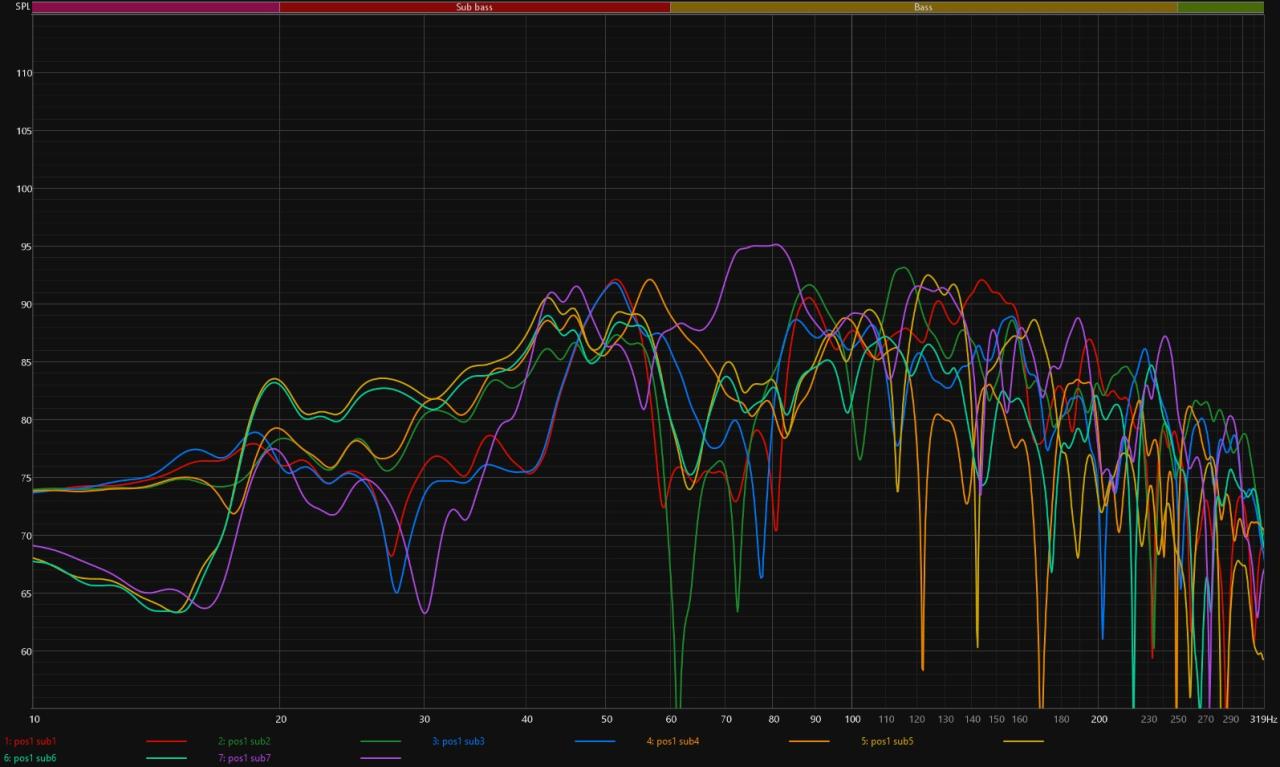Click the SPL axis label

point(15,7)
